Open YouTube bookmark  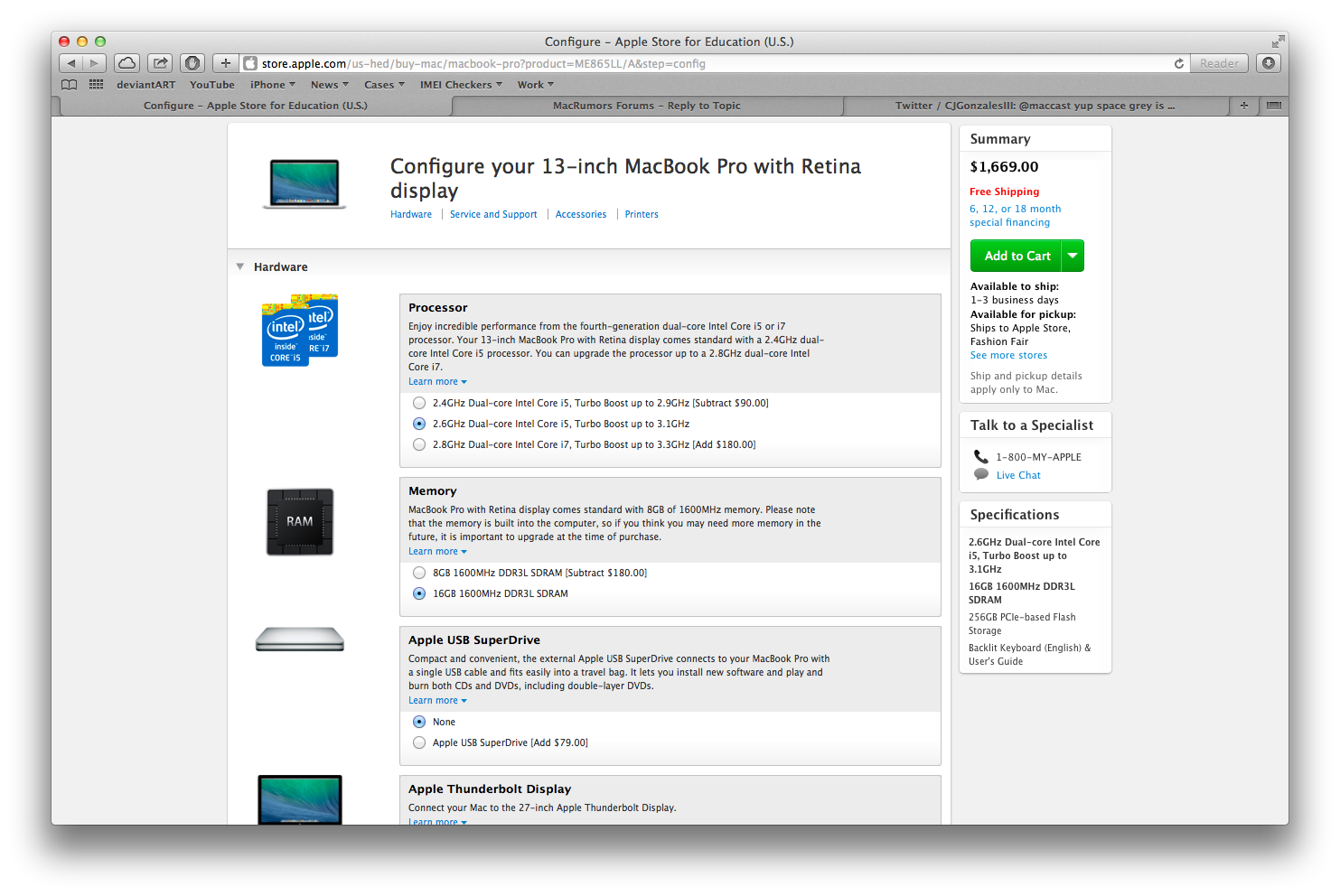point(212,85)
